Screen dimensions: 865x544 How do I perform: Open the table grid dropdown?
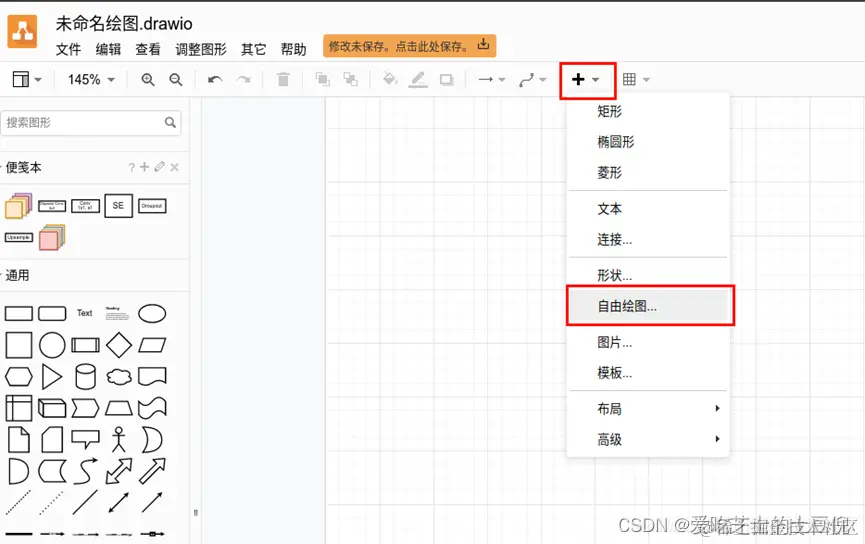click(636, 79)
